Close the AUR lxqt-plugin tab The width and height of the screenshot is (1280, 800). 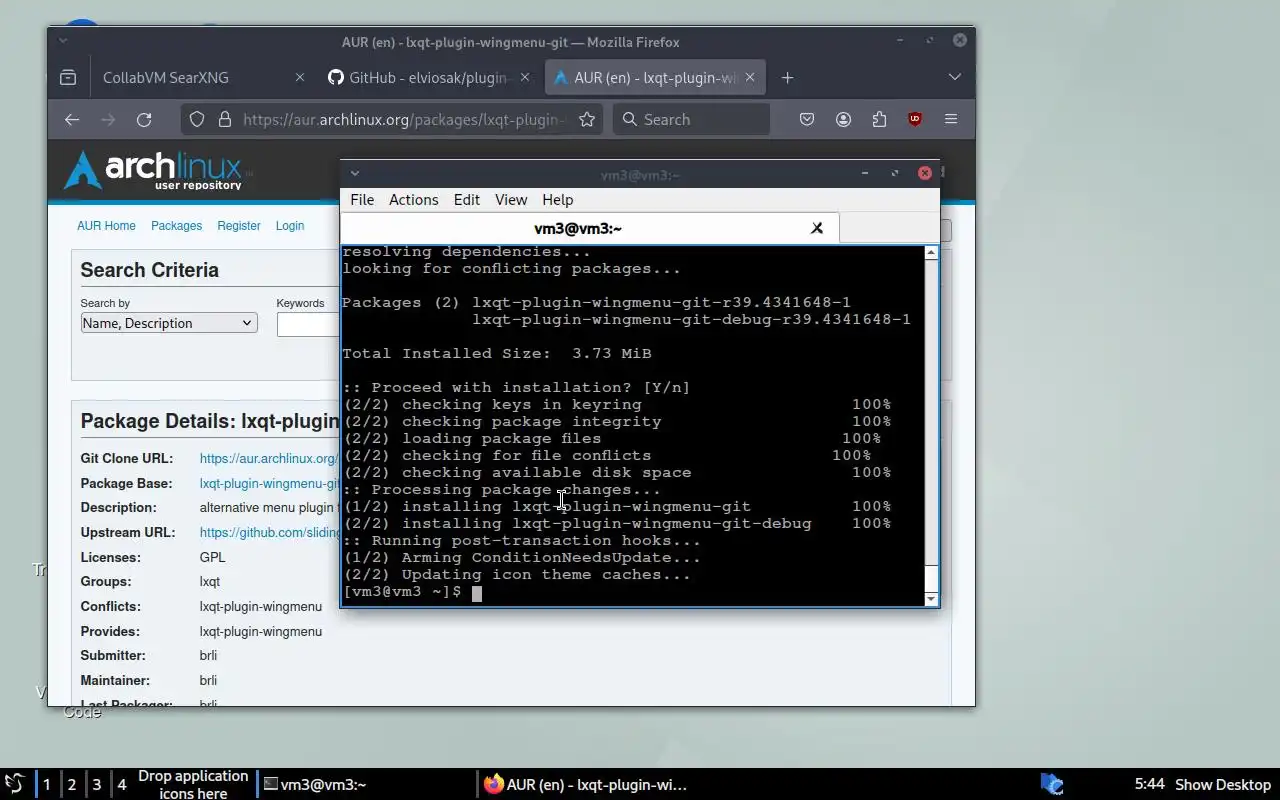750,77
